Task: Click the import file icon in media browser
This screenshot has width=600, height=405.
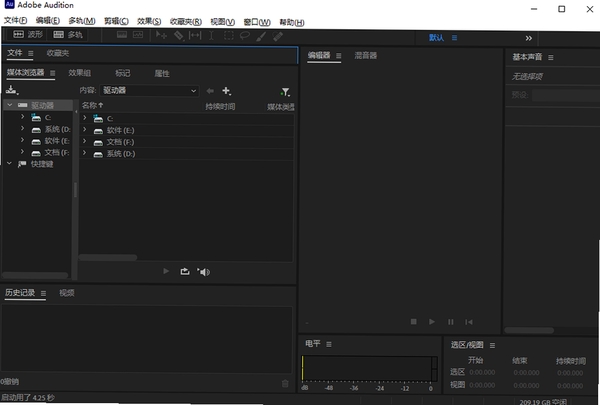Action: [x=12, y=90]
